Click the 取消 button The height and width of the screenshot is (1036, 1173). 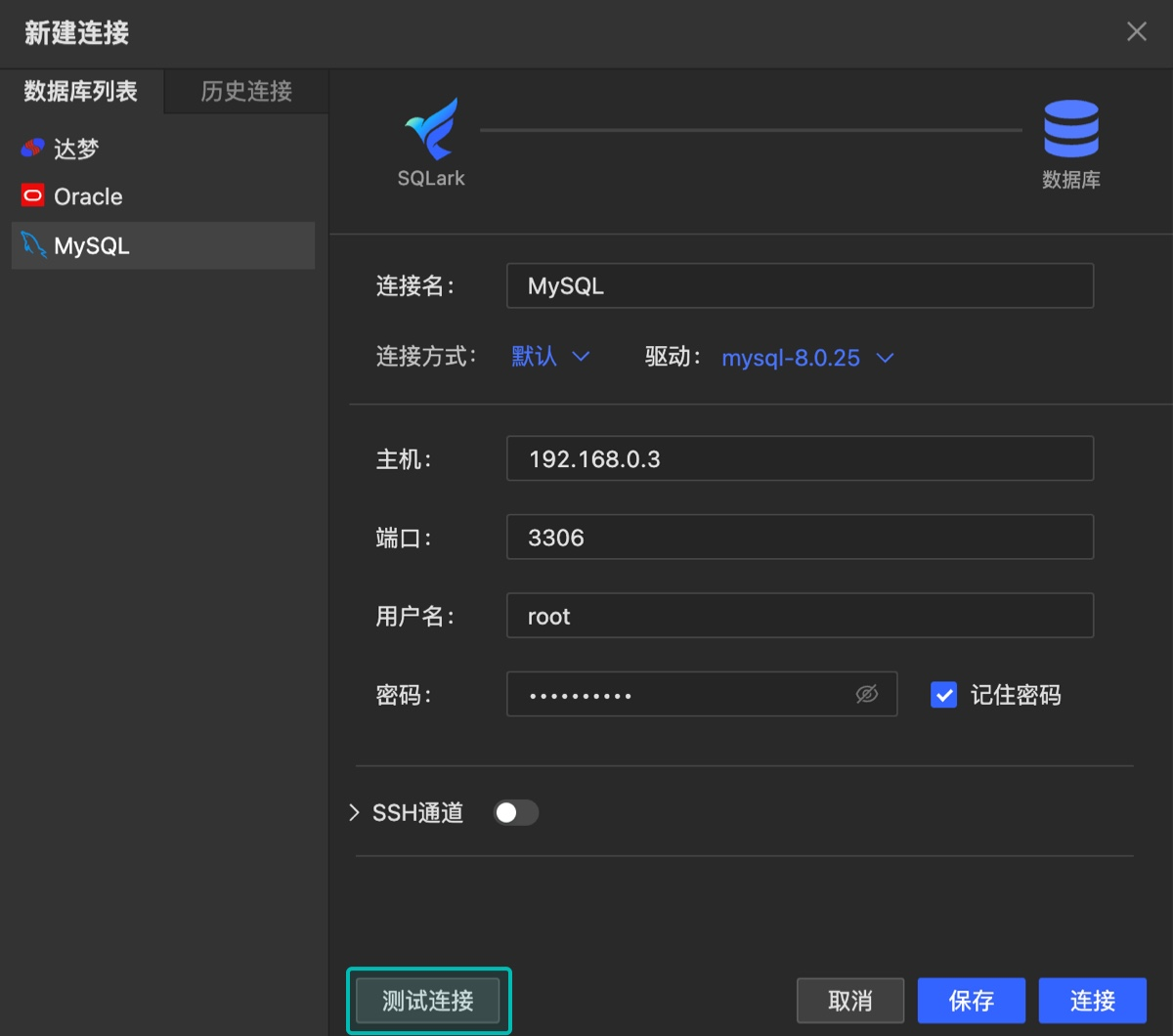point(849,1001)
